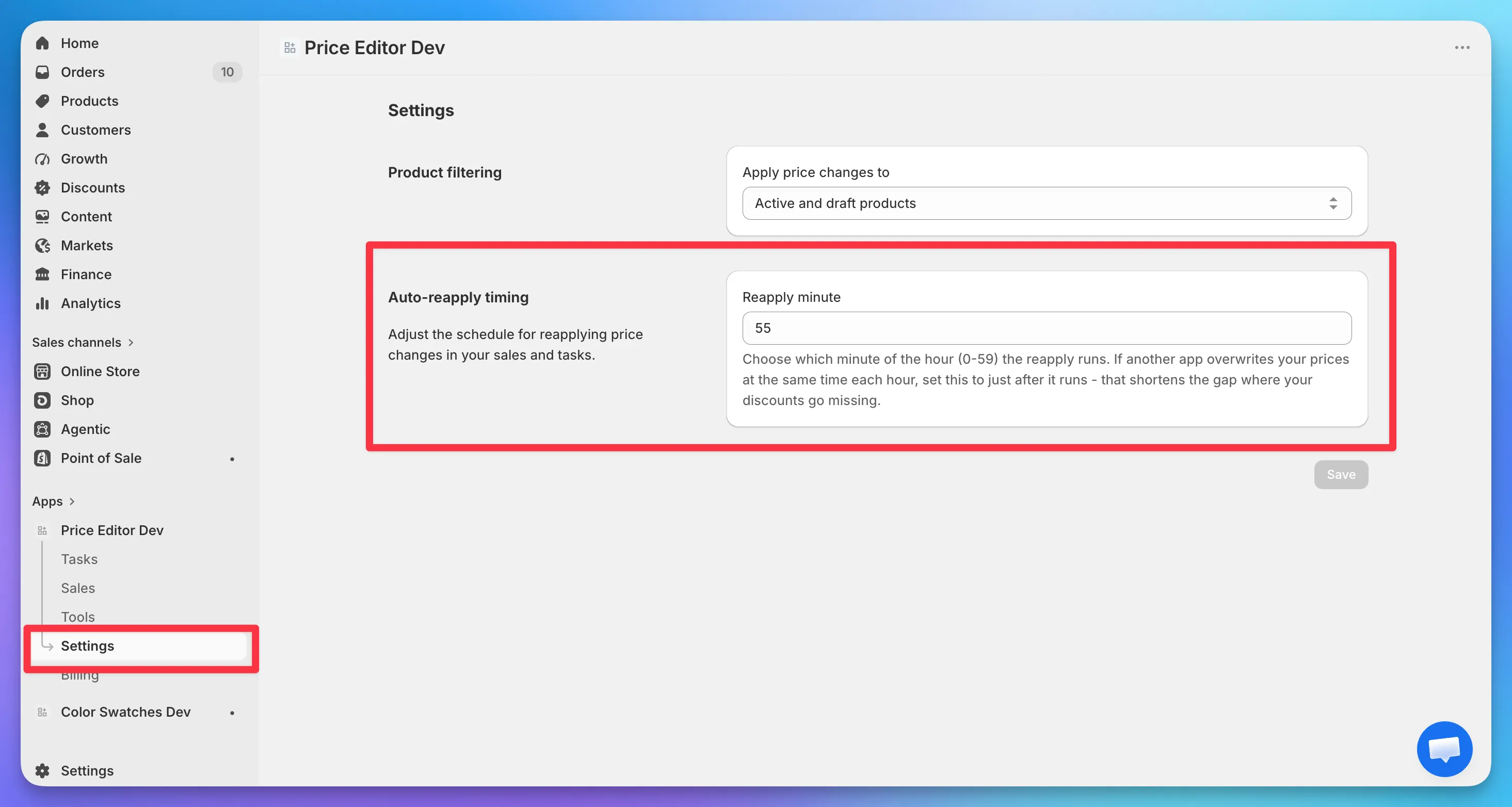Click the Online Store storefront icon
The image size is (1512, 807).
pos(42,371)
